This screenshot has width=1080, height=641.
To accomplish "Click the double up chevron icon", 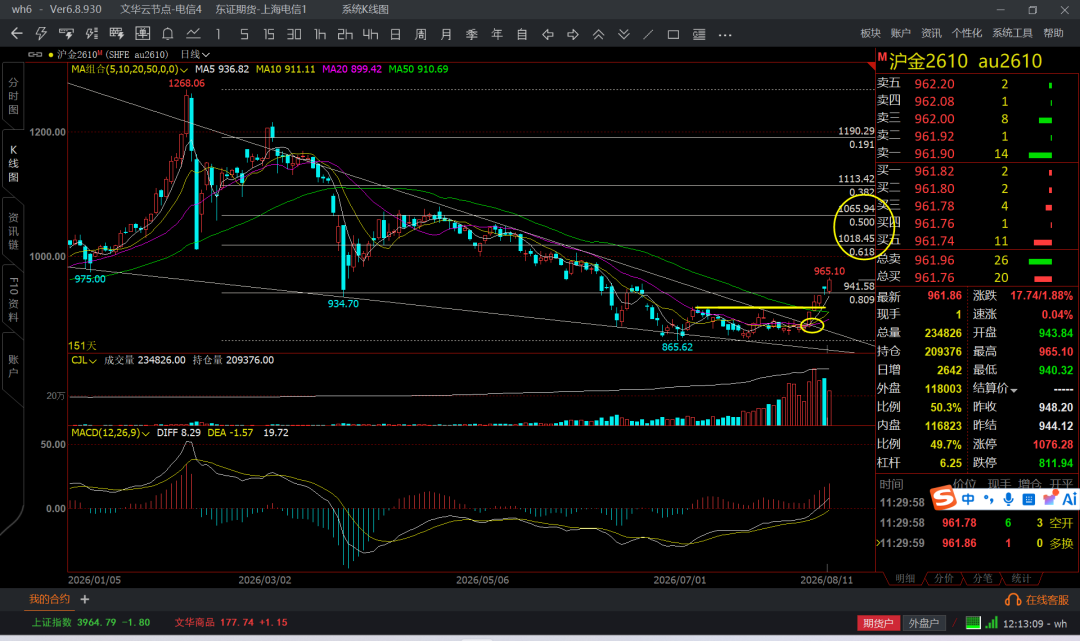I will coord(599,34).
